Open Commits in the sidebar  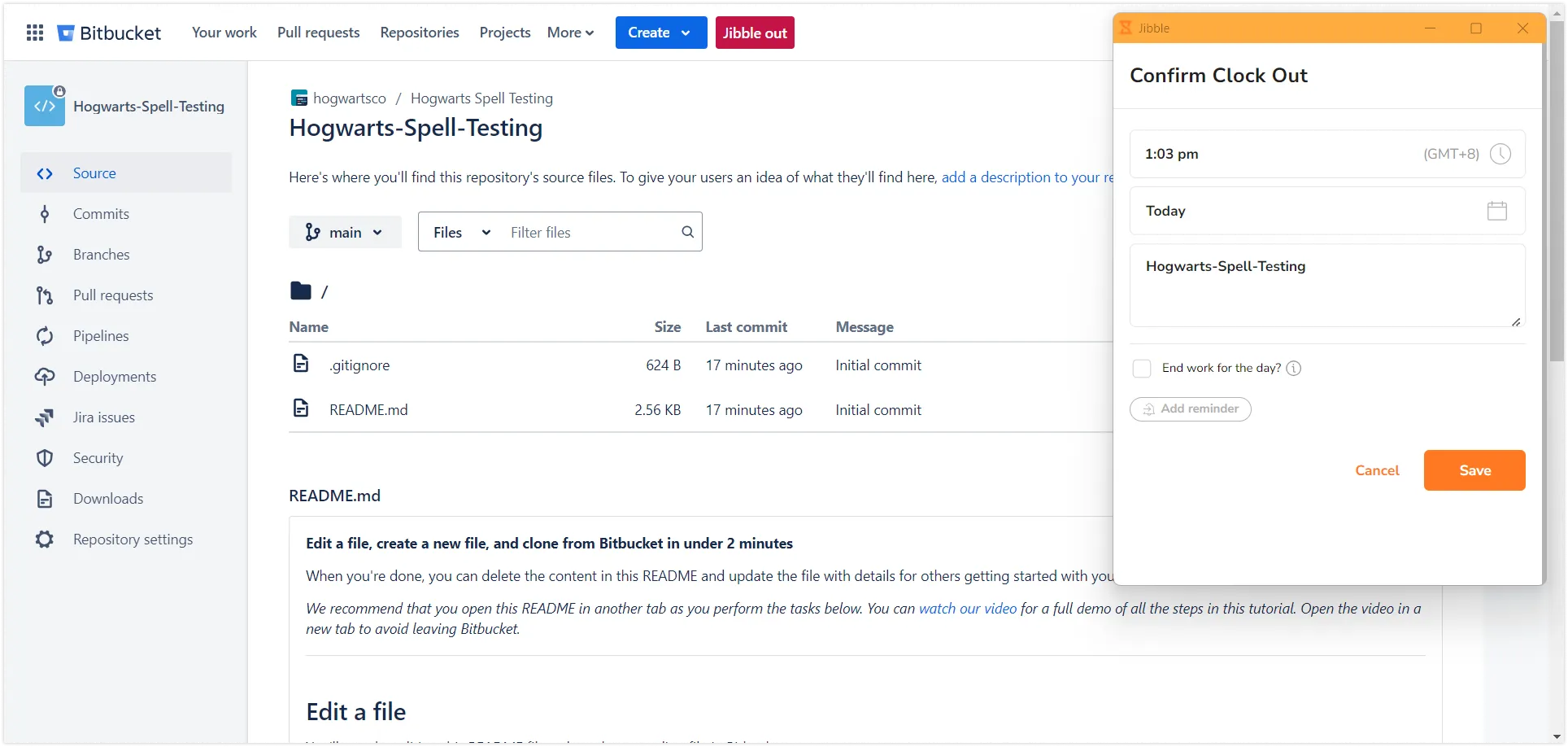click(101, 214)
